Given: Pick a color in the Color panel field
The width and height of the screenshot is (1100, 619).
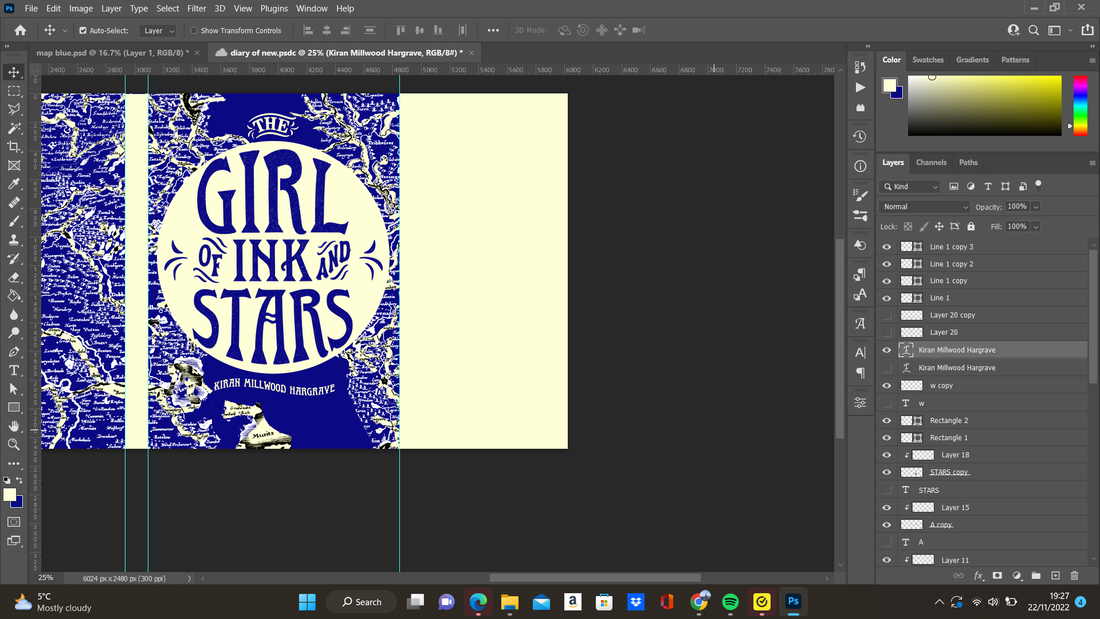Looking at the screenshot, I should tap(985, 105).
